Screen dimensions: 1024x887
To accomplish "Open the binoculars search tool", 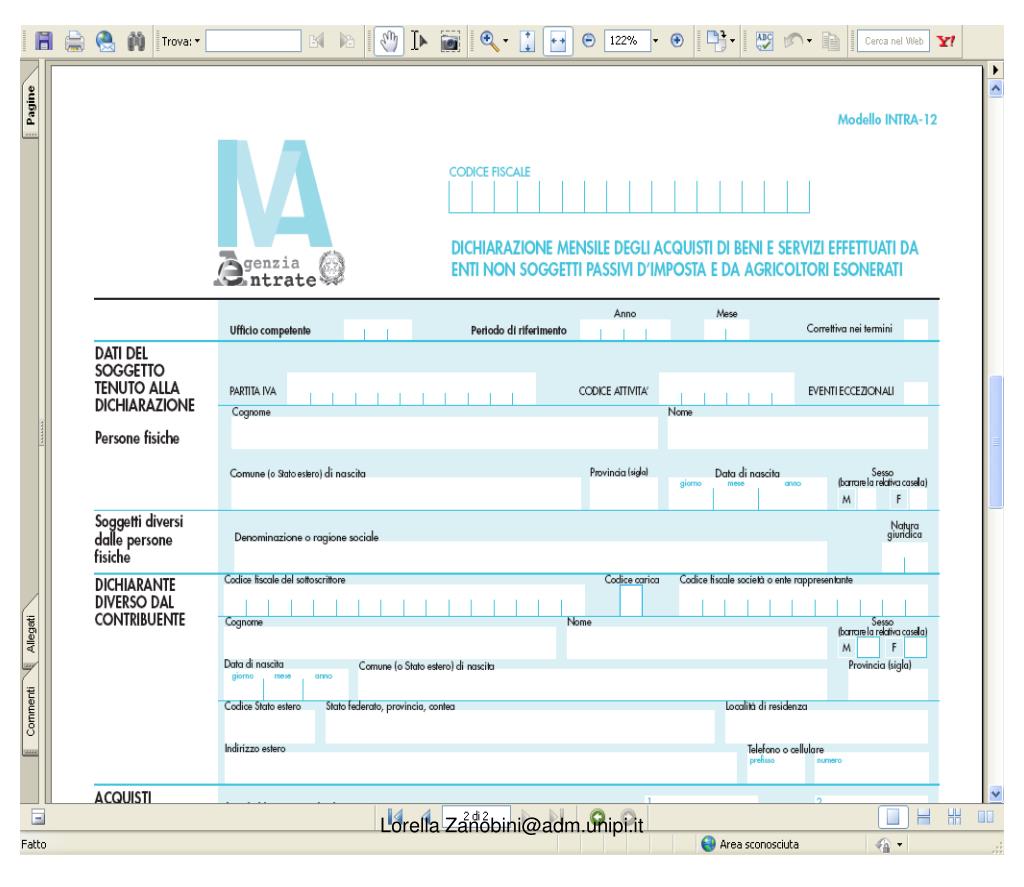I will point(136,41).
